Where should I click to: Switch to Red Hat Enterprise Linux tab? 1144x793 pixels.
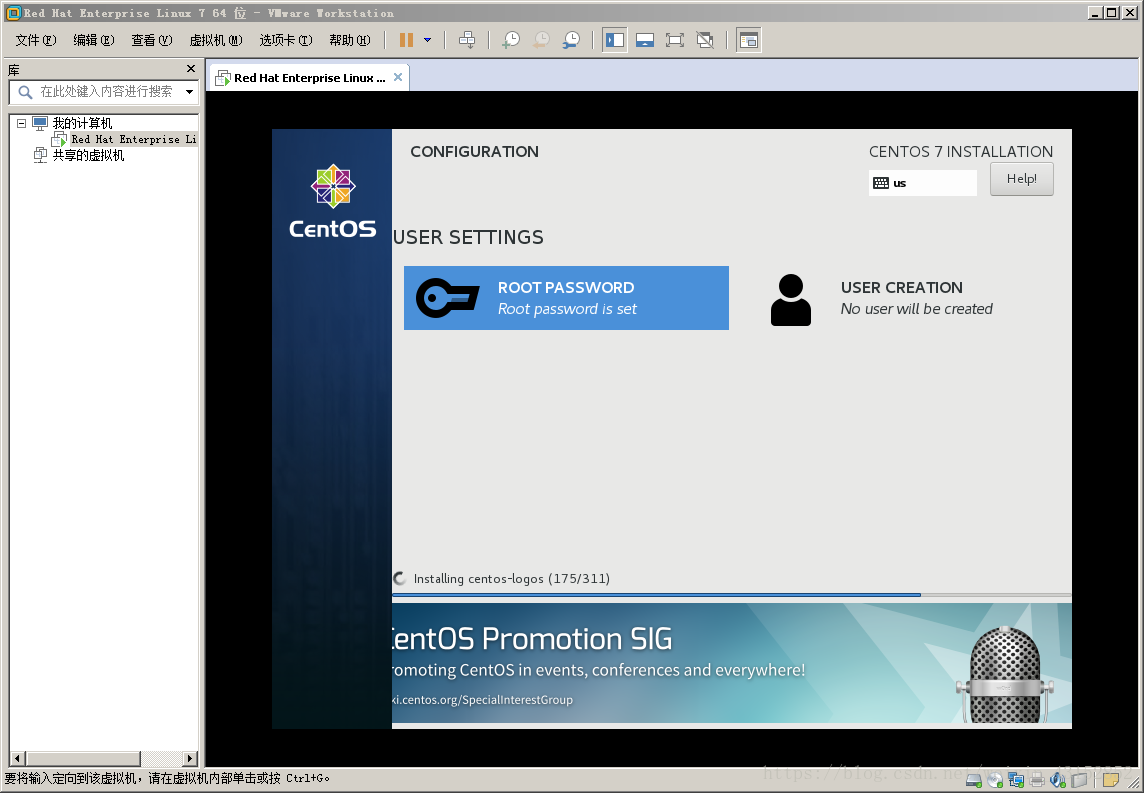(x=309, y=78)
